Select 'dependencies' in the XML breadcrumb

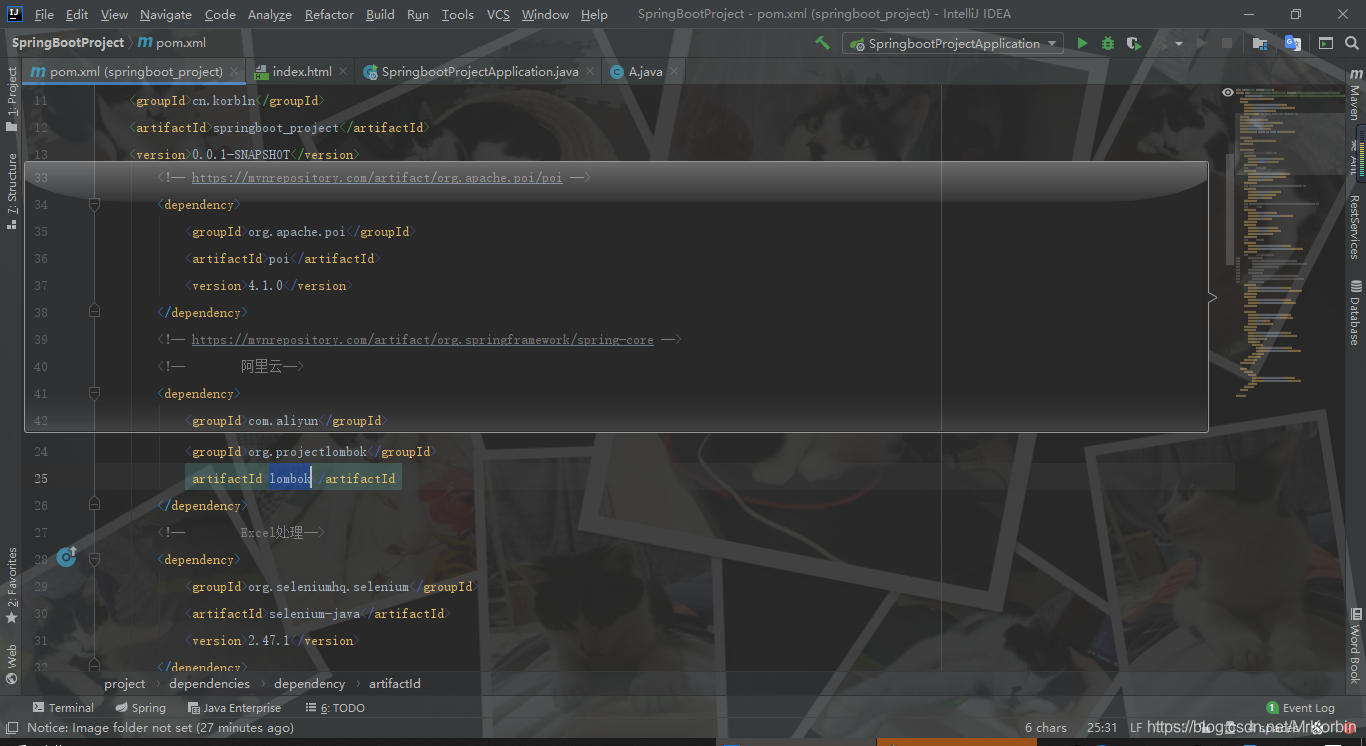209,684
